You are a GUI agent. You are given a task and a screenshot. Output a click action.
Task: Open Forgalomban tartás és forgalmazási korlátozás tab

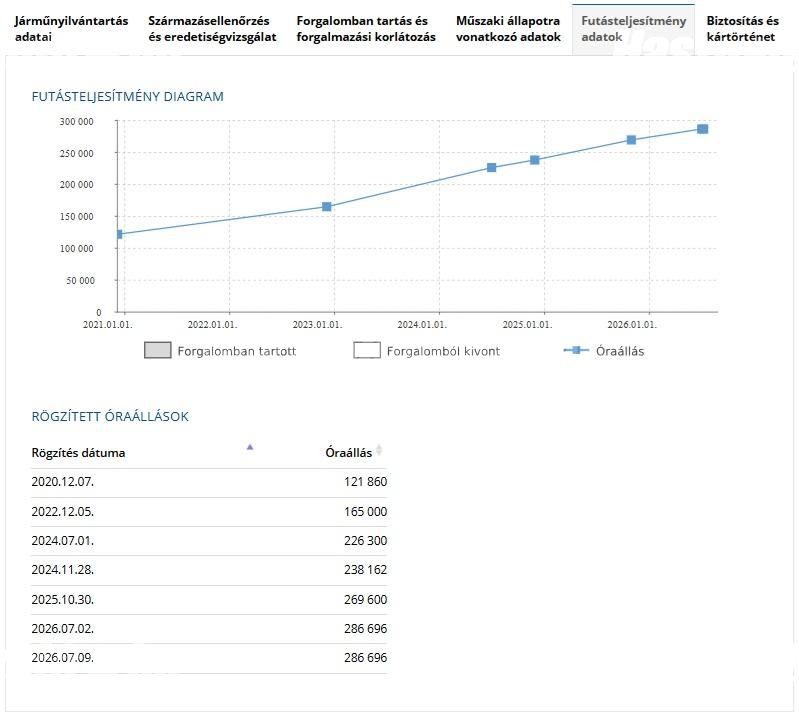click(x=366, y=29)
